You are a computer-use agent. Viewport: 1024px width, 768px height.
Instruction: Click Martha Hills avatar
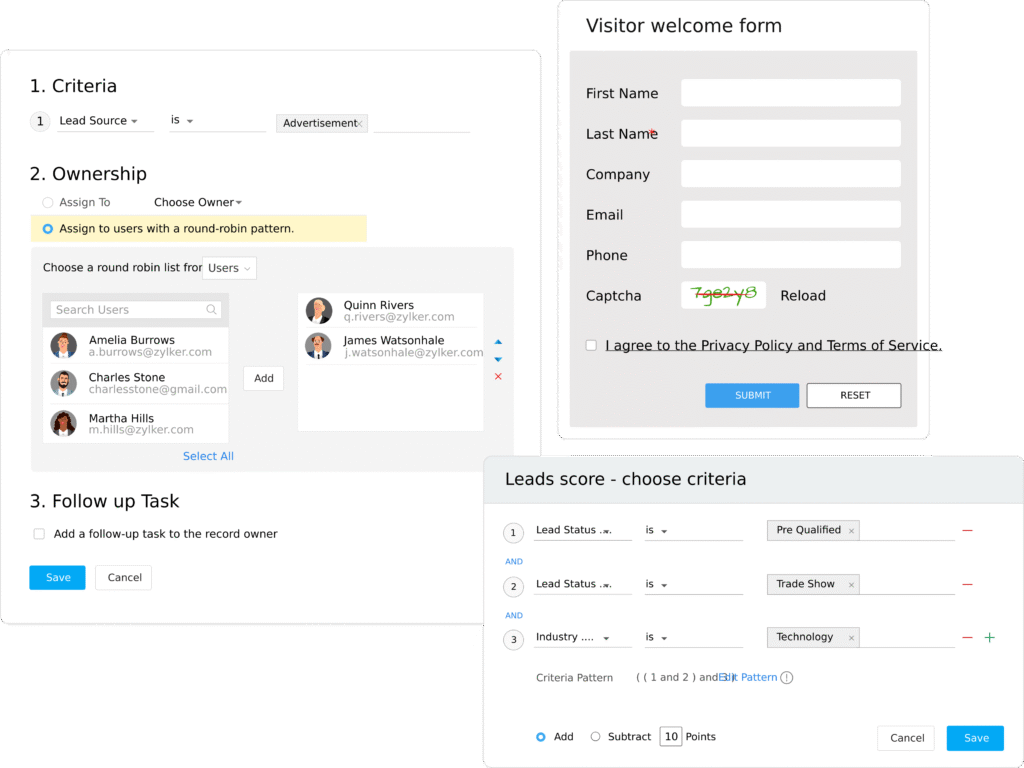coord(63,423)
